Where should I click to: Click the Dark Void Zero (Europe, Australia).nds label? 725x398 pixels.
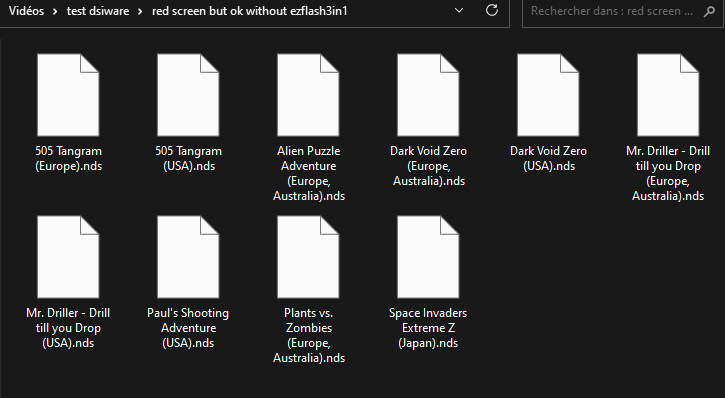click(429, 166)
